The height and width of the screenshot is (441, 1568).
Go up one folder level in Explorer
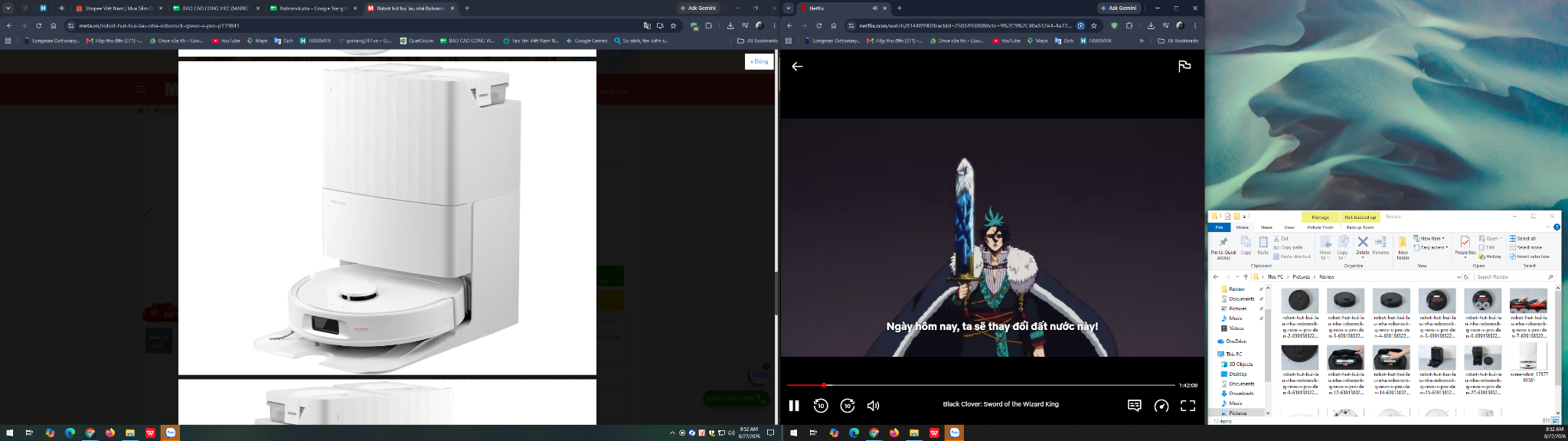tap(1246, 276)
